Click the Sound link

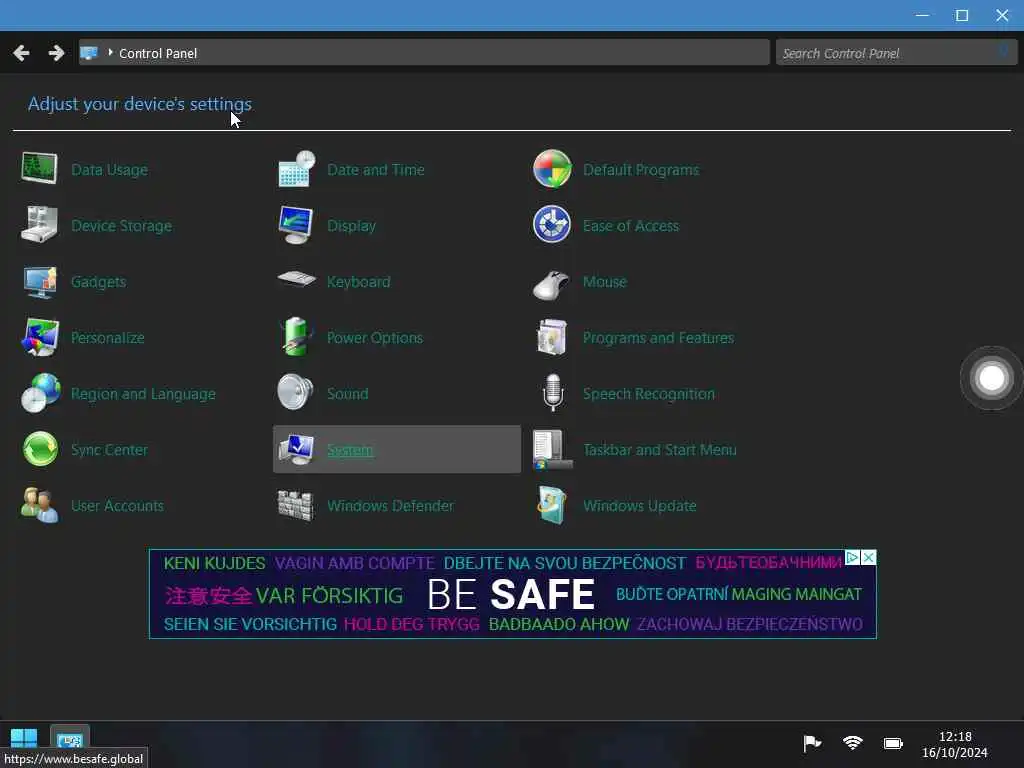coord(347,394)
